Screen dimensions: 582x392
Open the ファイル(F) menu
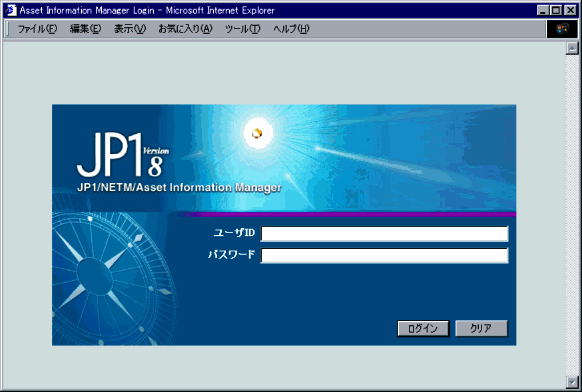coord(37,29)
